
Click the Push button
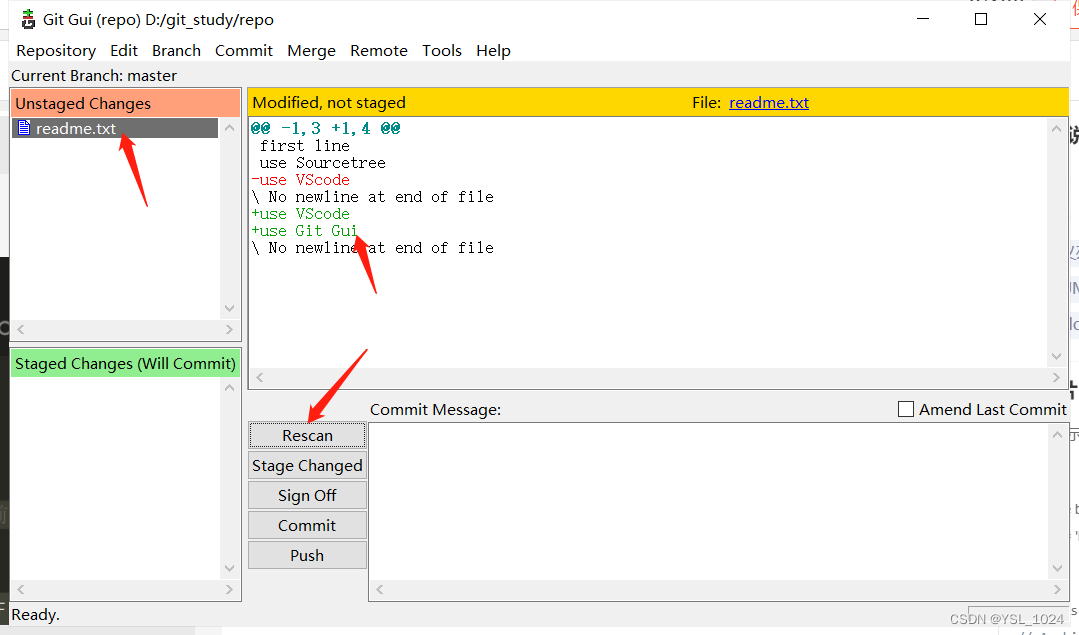307,555
